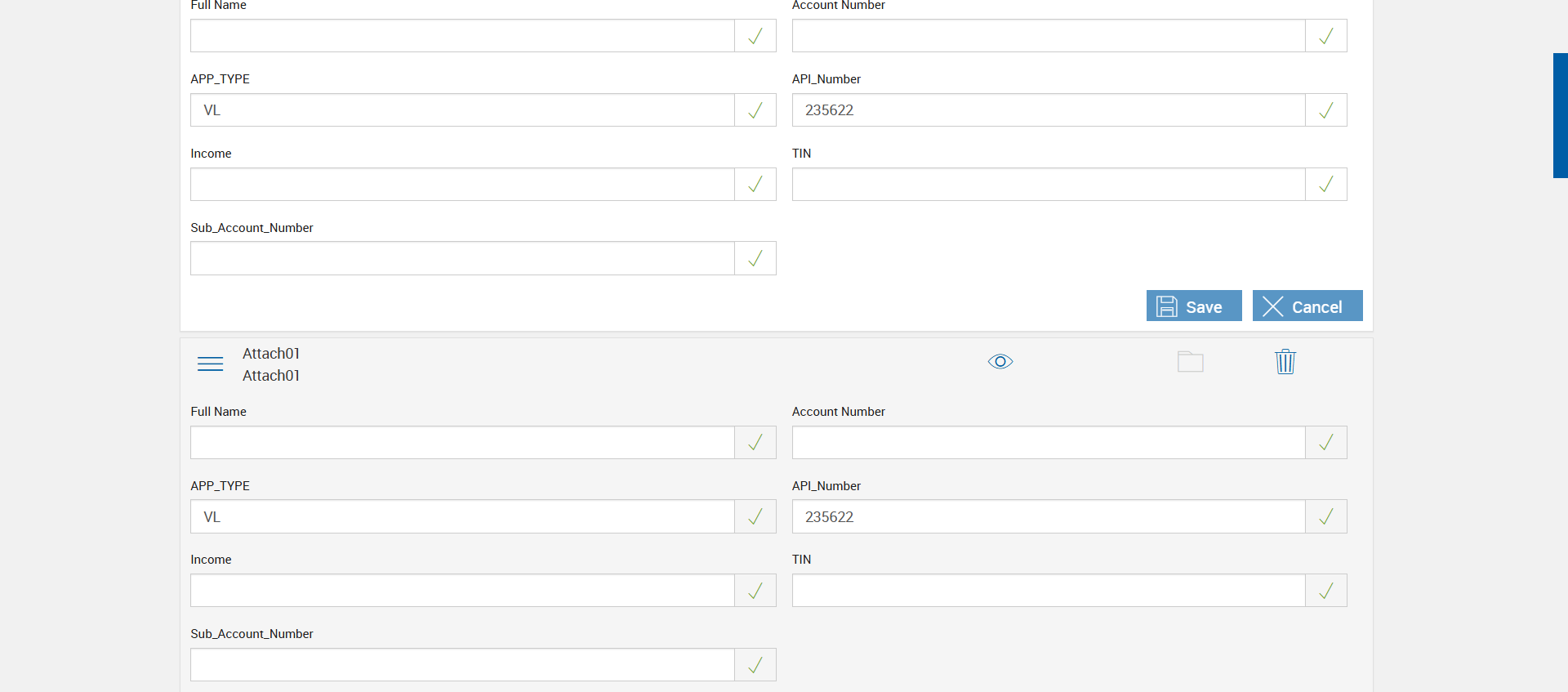Click the Attach01 Sub_Account_Number checkmark
The image size is (1568, 692).
click(755, 665)
